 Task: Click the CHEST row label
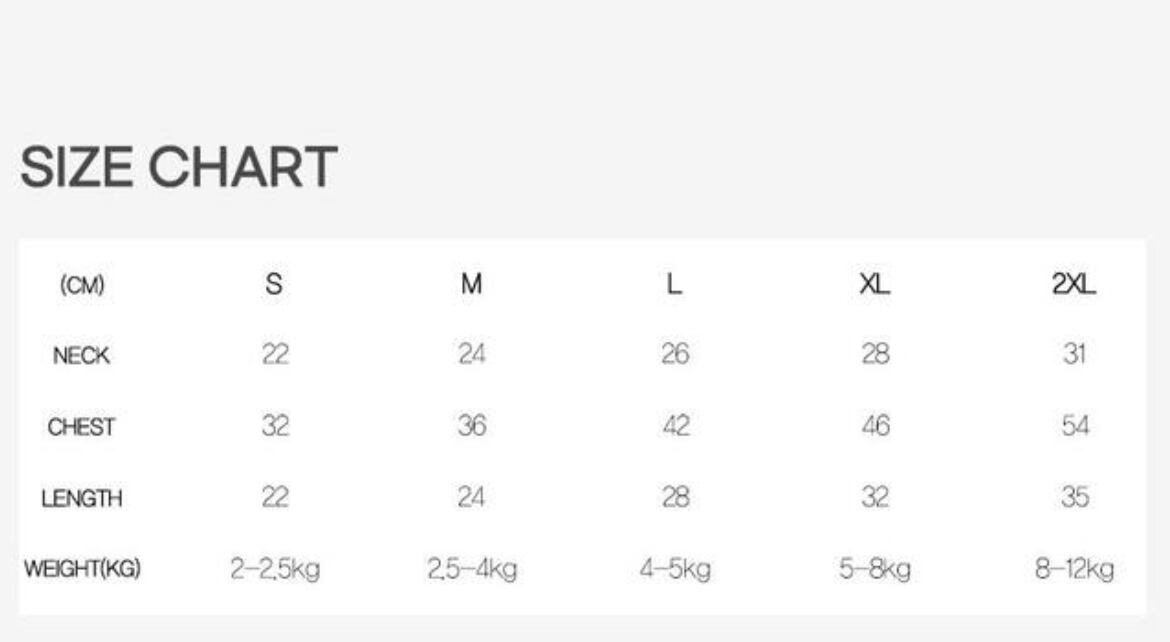tap(82, 427)
